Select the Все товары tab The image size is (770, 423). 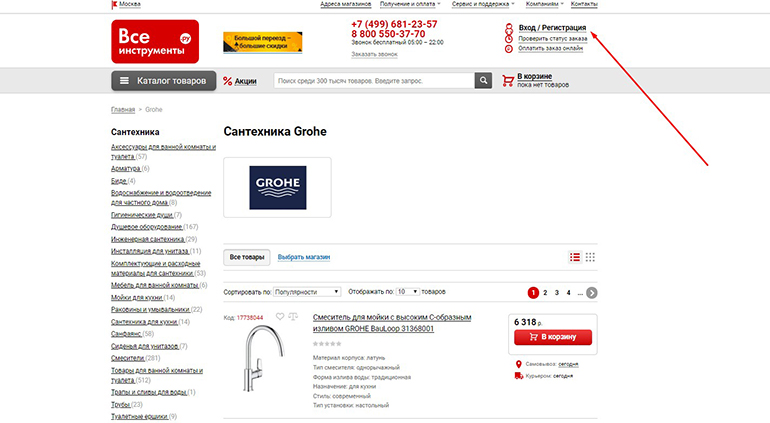[x=247, y=257]
